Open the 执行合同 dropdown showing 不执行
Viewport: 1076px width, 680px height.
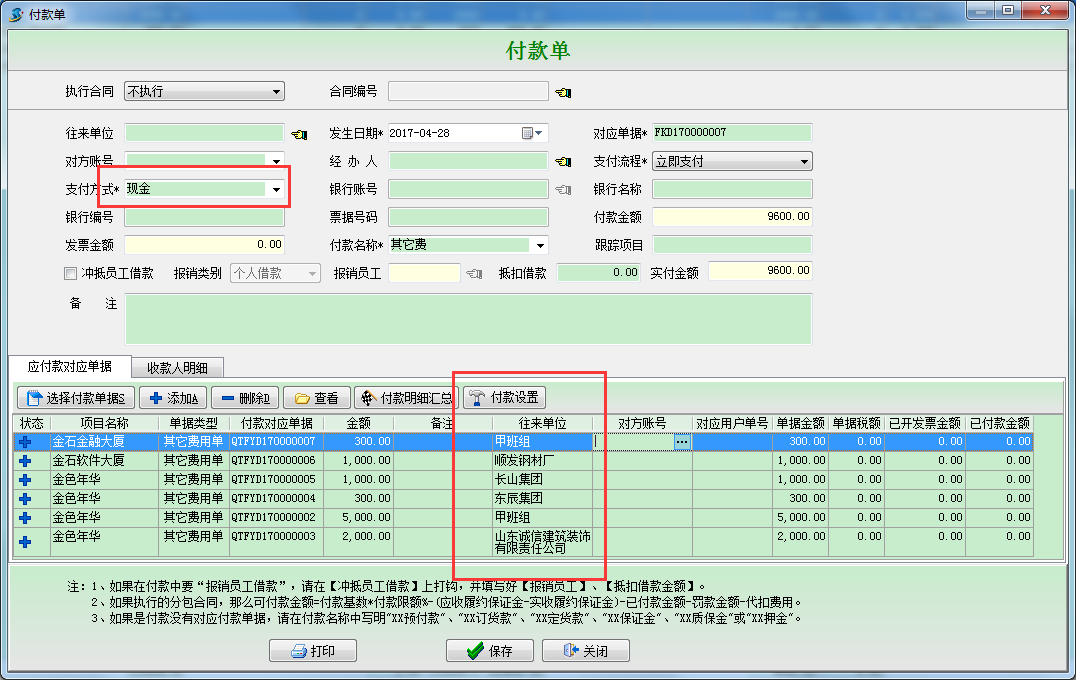coord(278,90)
